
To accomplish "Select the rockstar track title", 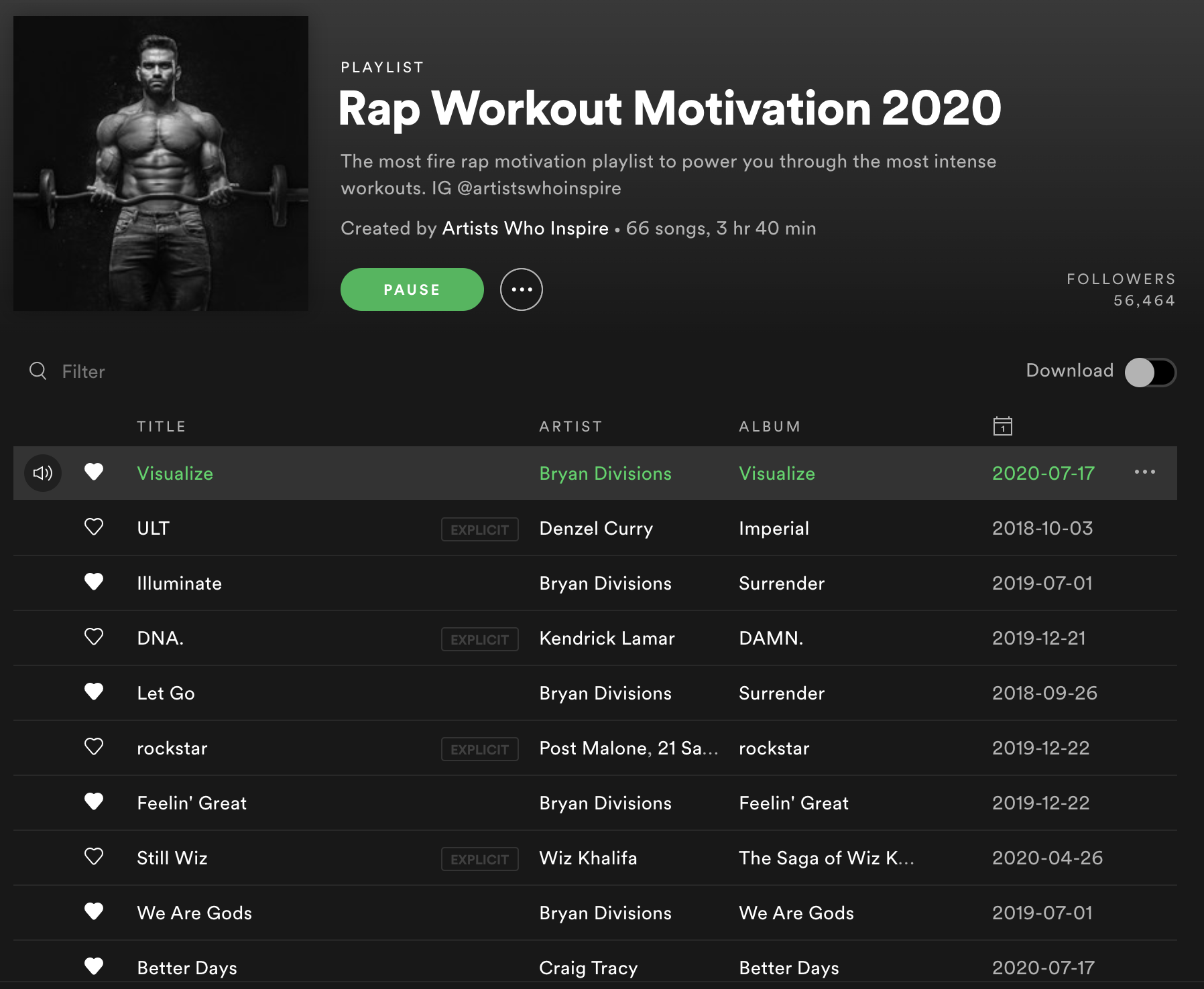I will 172,748.
